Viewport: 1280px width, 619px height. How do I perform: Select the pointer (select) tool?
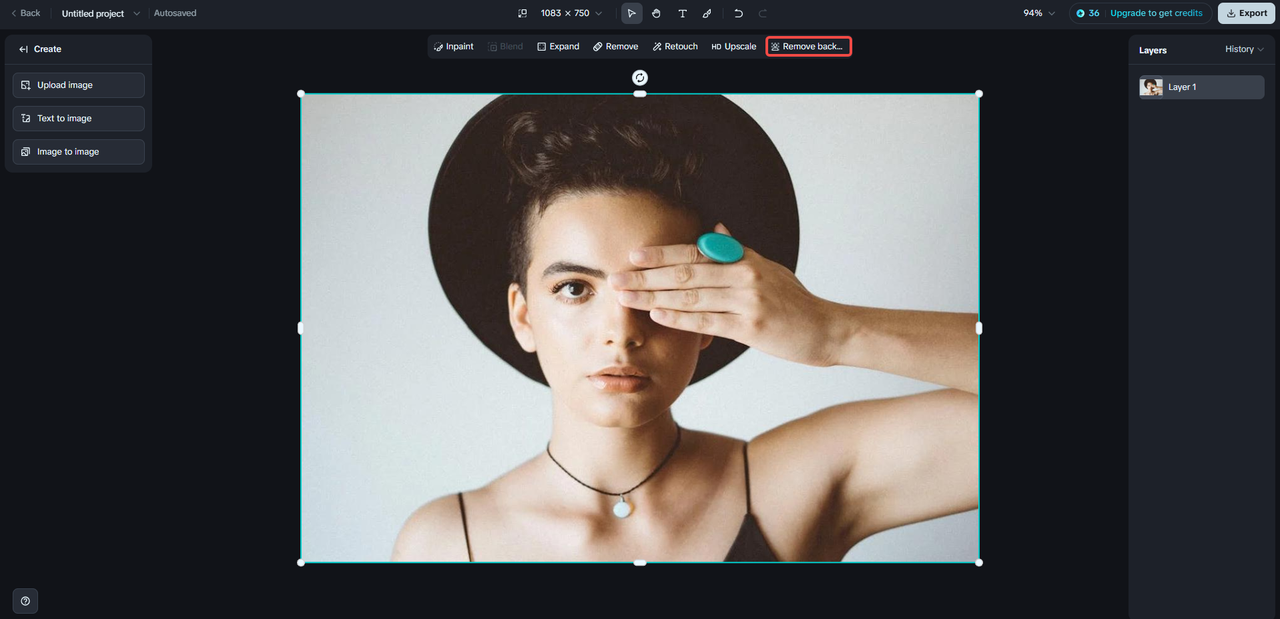tap(632, 13)
